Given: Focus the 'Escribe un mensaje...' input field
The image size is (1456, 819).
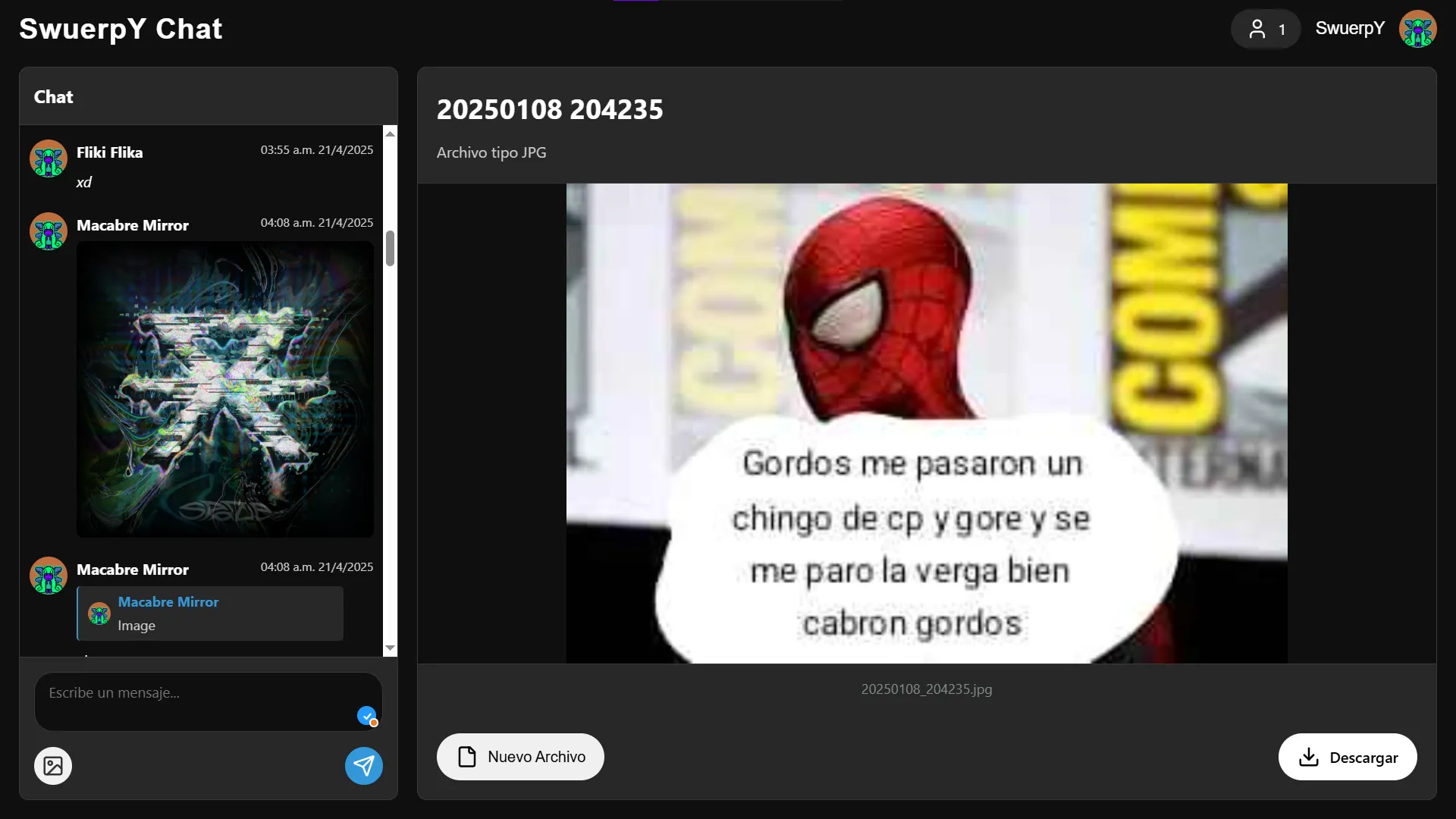Looking at the screenshot, I should (209, 701).
